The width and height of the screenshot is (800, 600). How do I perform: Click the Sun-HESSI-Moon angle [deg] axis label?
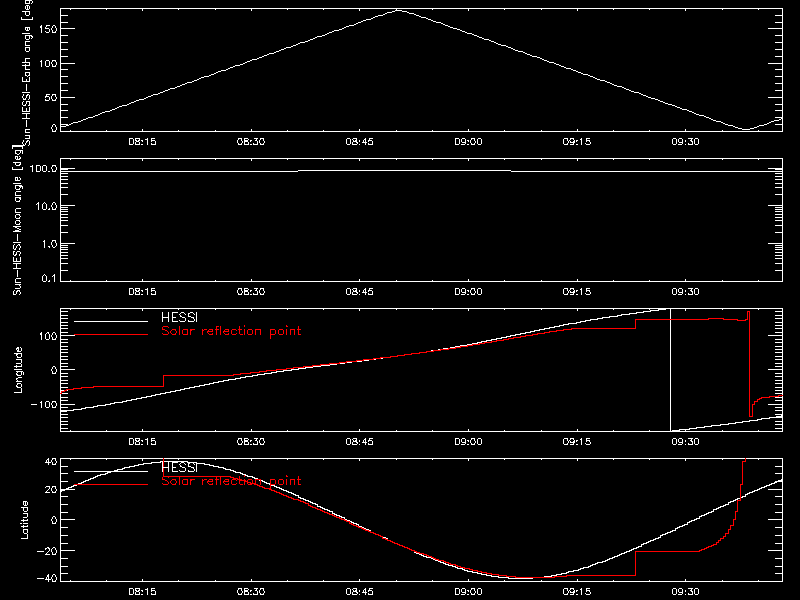[x=17, y=220]
